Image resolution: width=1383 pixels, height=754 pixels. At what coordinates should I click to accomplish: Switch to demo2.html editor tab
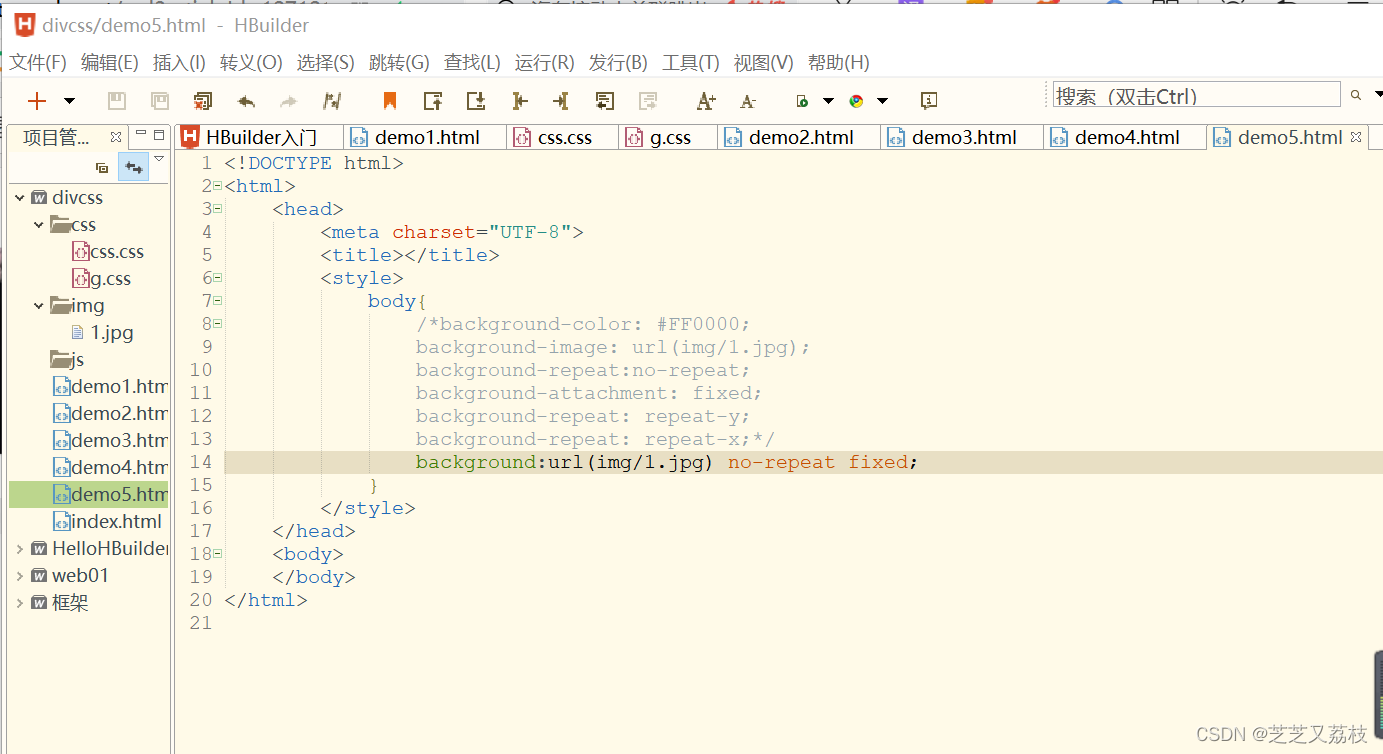pyautogui.click(x=800, y=138)
